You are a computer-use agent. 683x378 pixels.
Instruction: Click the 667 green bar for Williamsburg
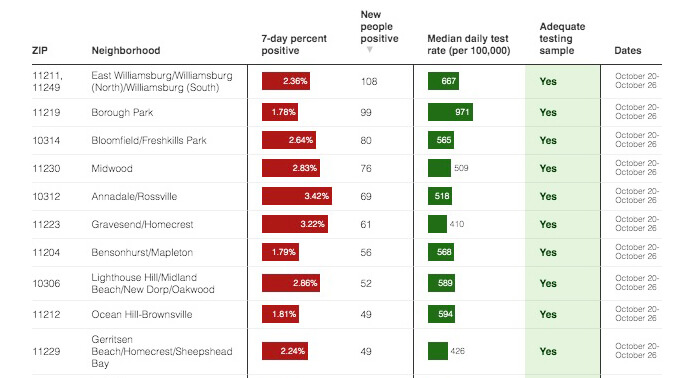pyautogui.click(x=443, y=81)
